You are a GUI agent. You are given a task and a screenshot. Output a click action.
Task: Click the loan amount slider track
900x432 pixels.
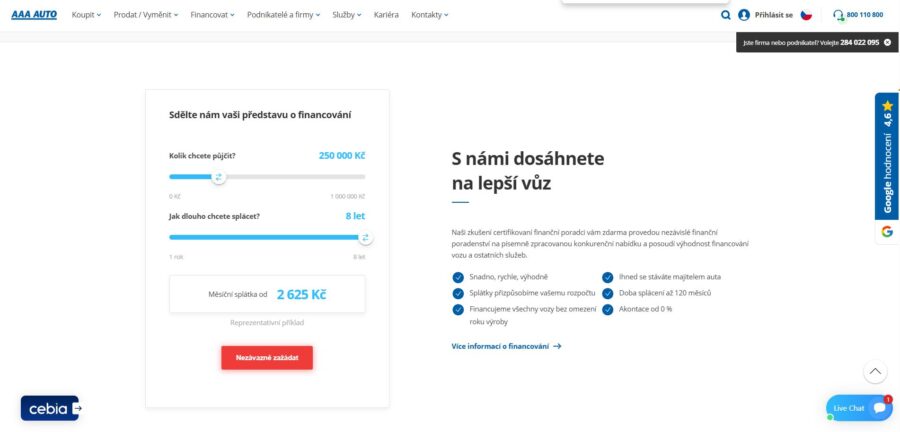(267, 177)
